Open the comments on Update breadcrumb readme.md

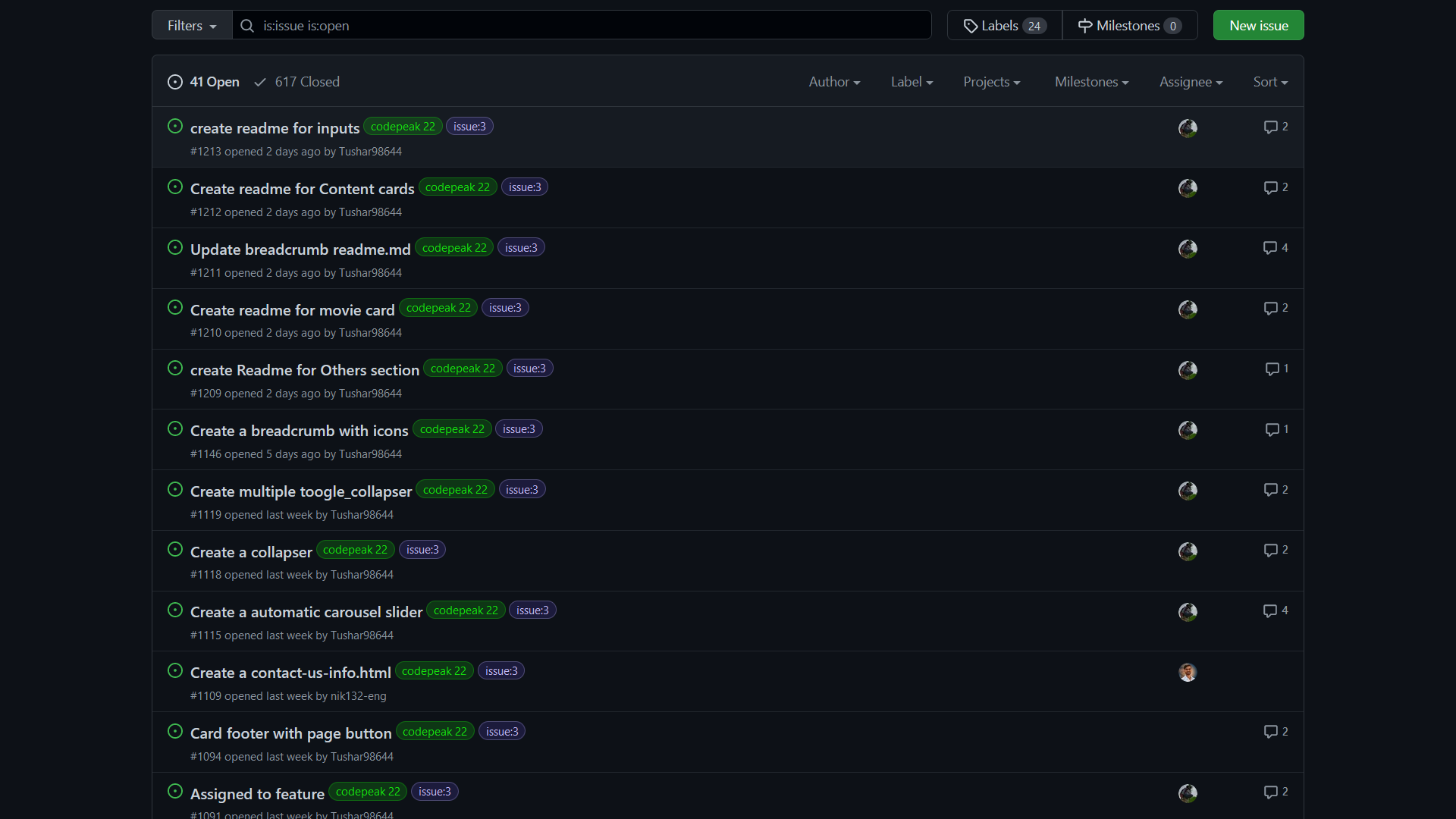[x=1271, y=247]
